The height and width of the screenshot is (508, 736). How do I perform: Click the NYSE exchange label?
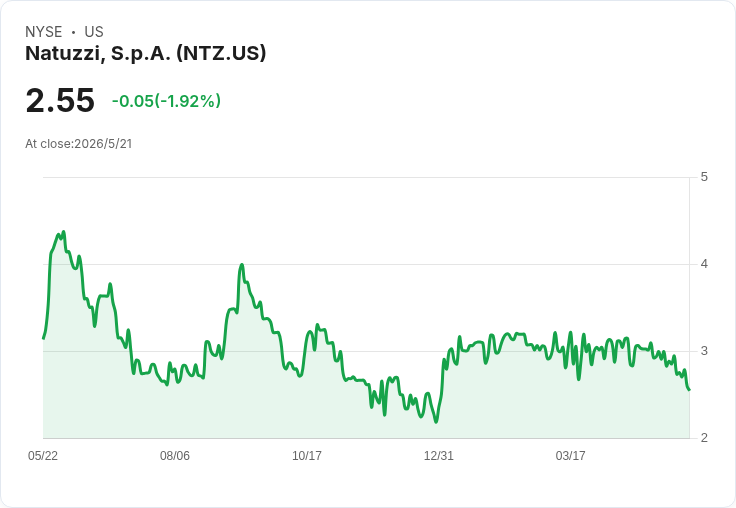point(44,32)
